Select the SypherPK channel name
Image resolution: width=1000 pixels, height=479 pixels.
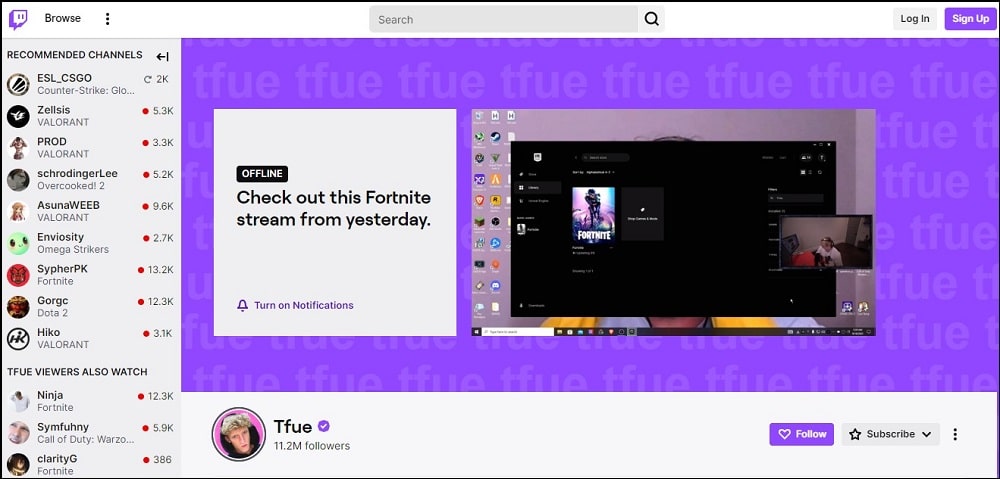[x=62, y=269]
